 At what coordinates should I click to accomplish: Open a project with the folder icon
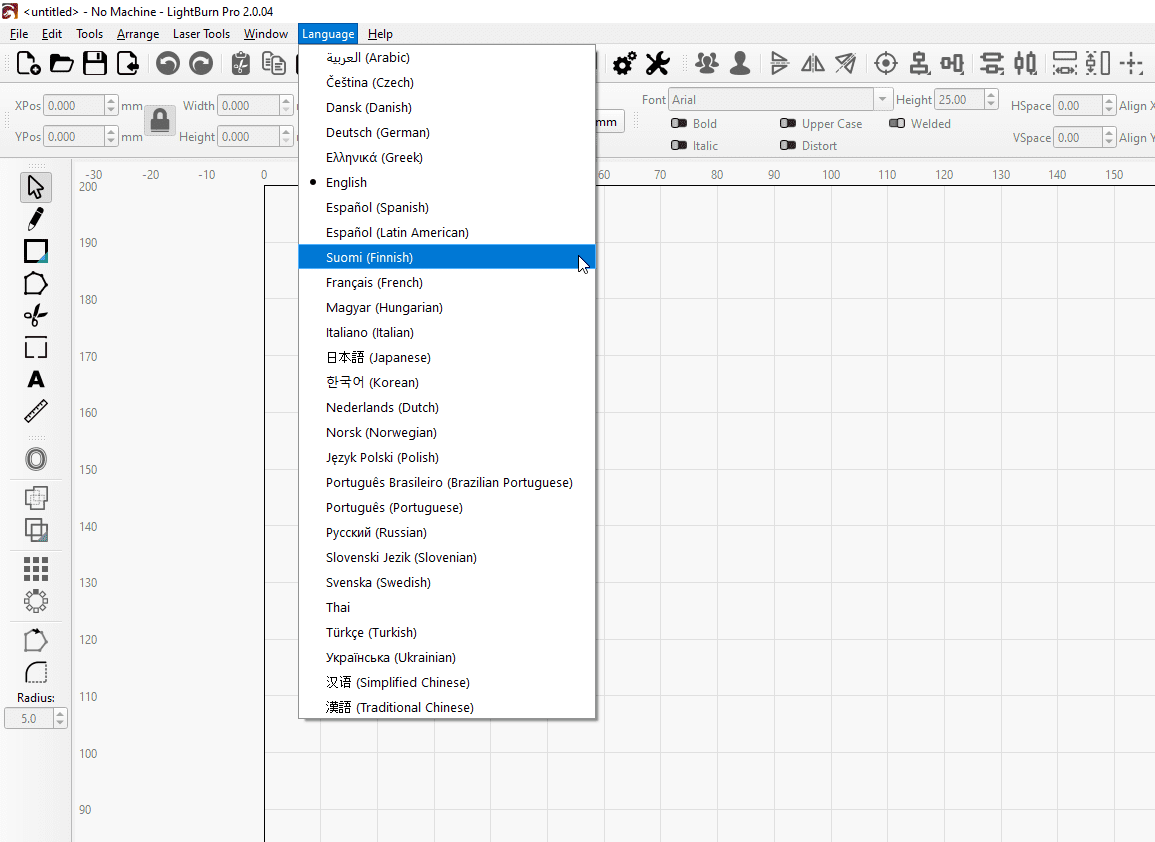click(x=61, y=63)
